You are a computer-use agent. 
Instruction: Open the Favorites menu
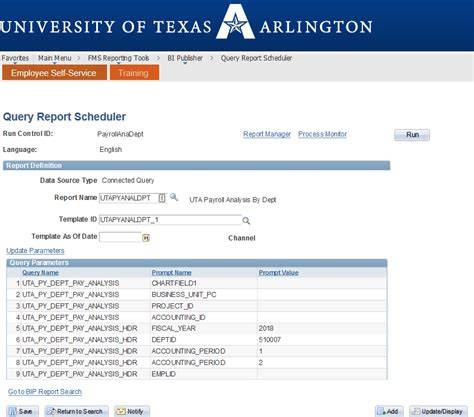coord(15,58)
